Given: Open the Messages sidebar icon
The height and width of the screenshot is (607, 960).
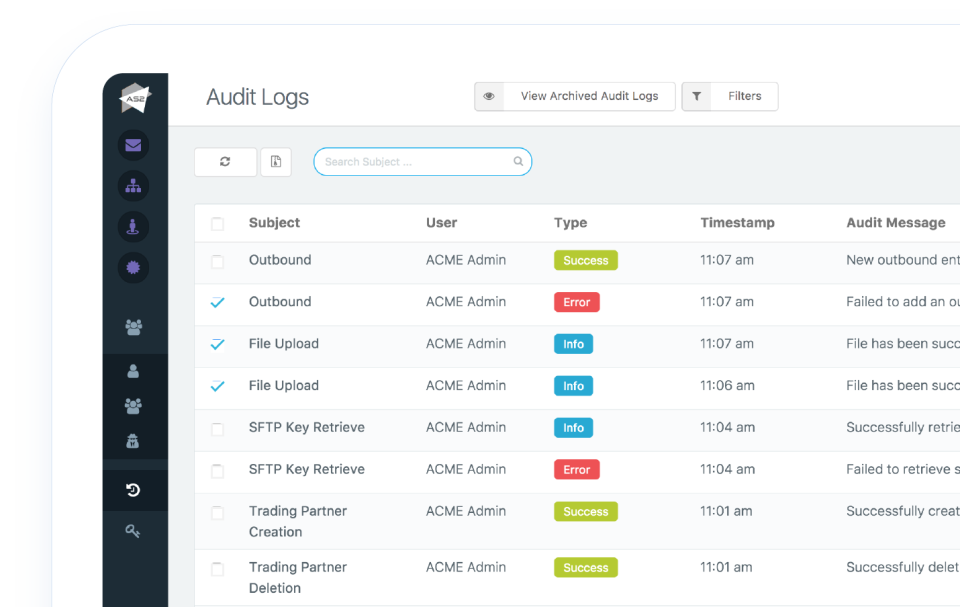Looking at the screenshot, I should (133, 145).
